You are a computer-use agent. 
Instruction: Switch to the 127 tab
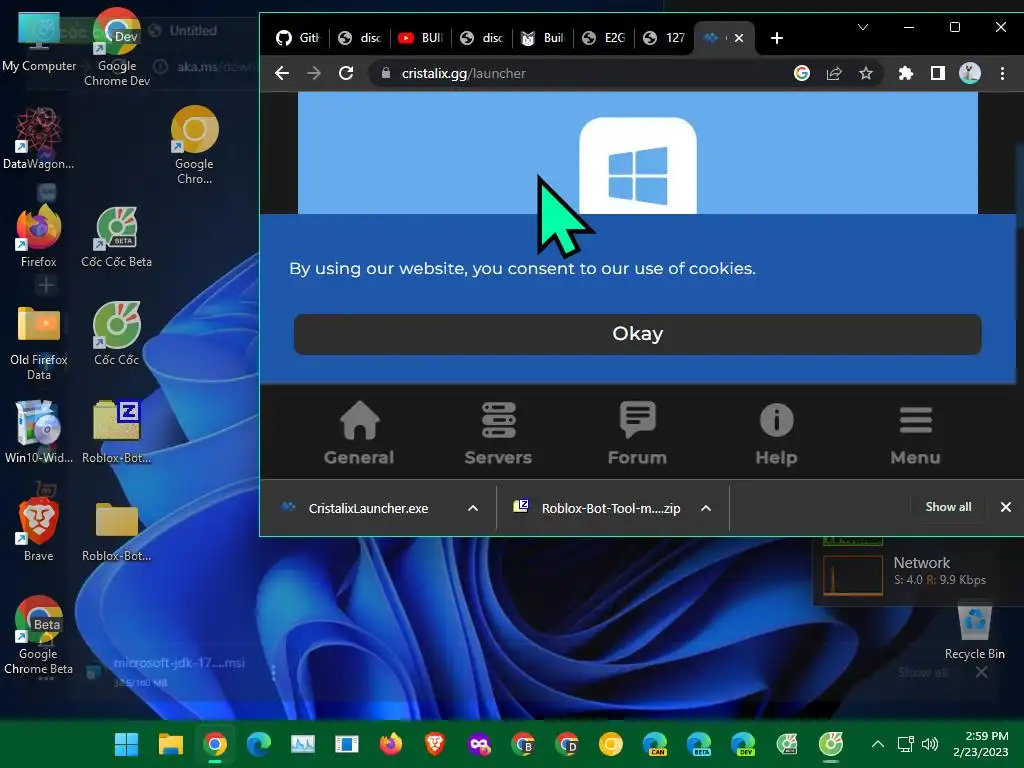[x=665, y=38]
